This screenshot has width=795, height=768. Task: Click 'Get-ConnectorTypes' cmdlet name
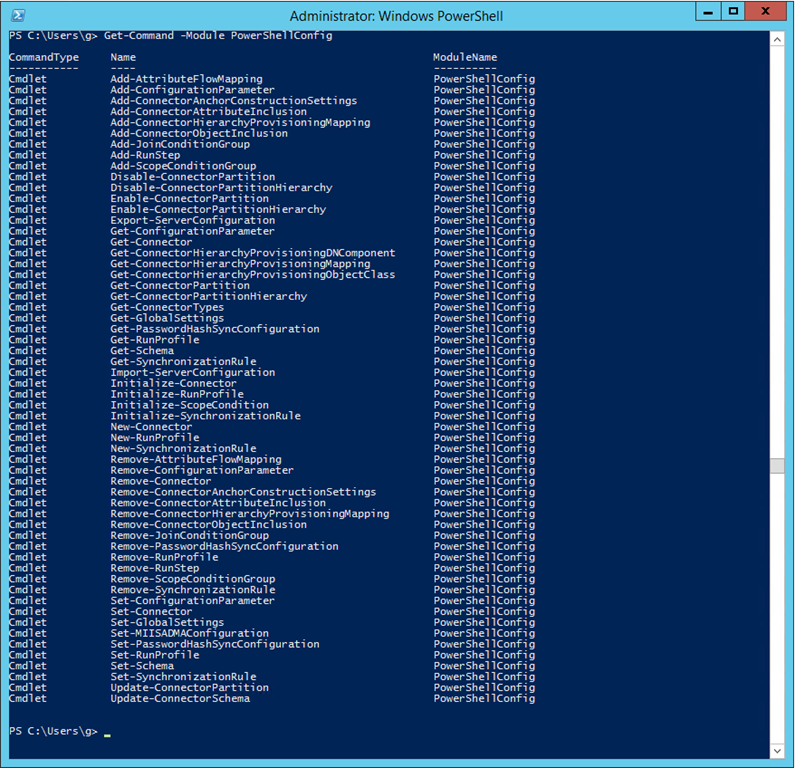(x=167, y=308)
